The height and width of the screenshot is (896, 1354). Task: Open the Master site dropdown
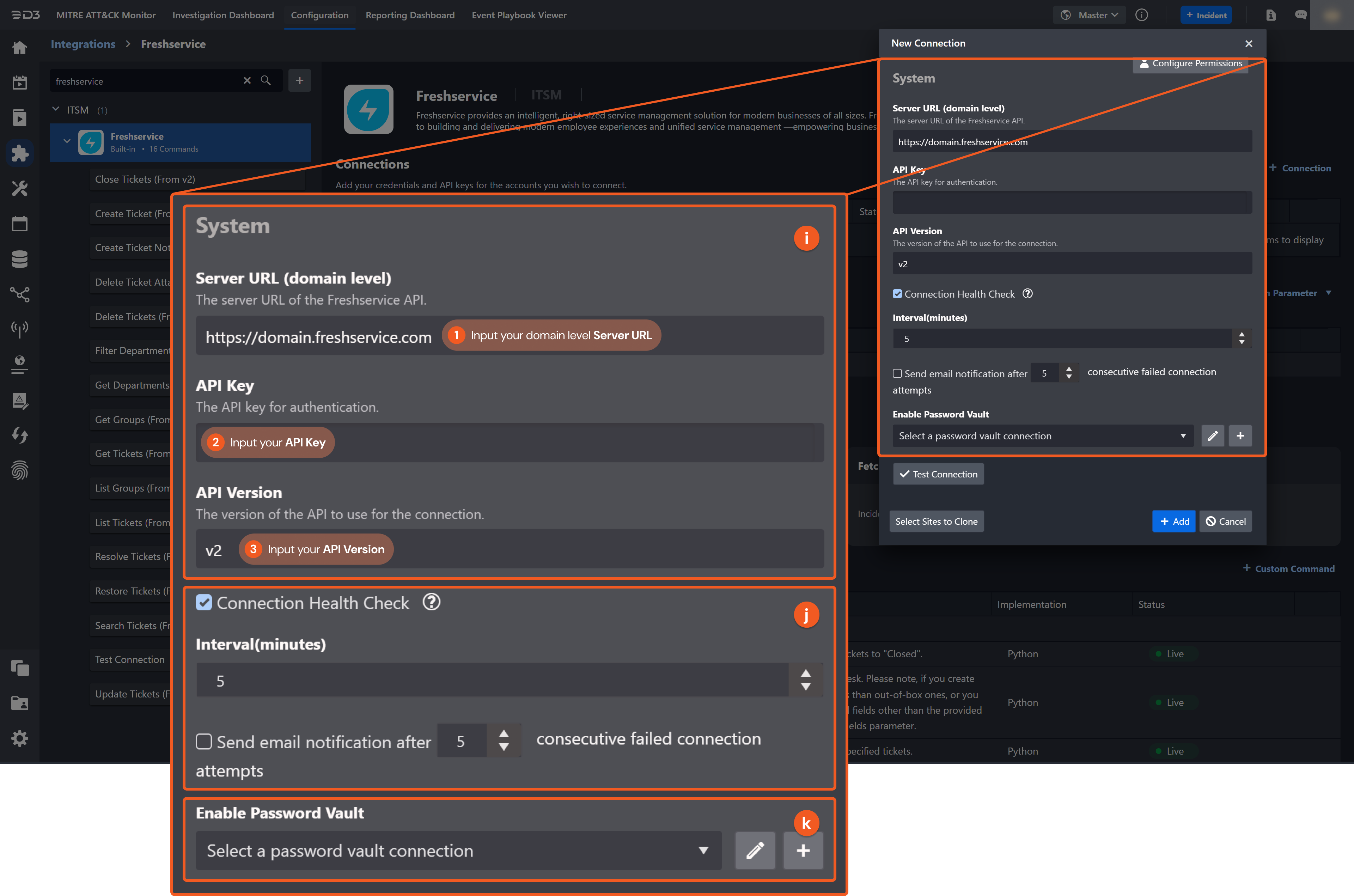coord(1089,15)
